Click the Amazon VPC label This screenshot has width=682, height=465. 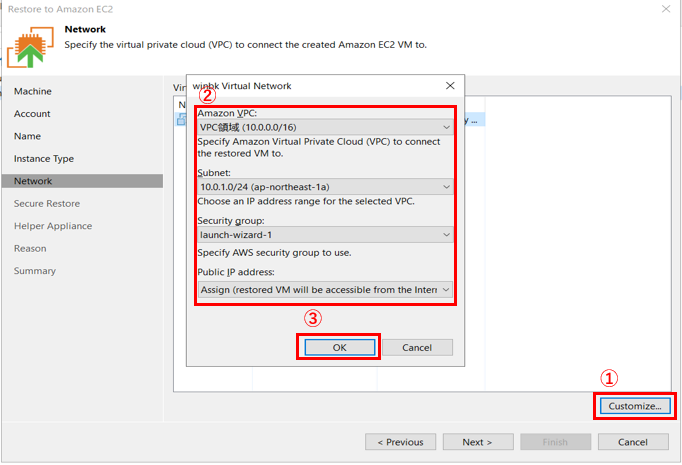pyautogui.click(x=227, y=113)
